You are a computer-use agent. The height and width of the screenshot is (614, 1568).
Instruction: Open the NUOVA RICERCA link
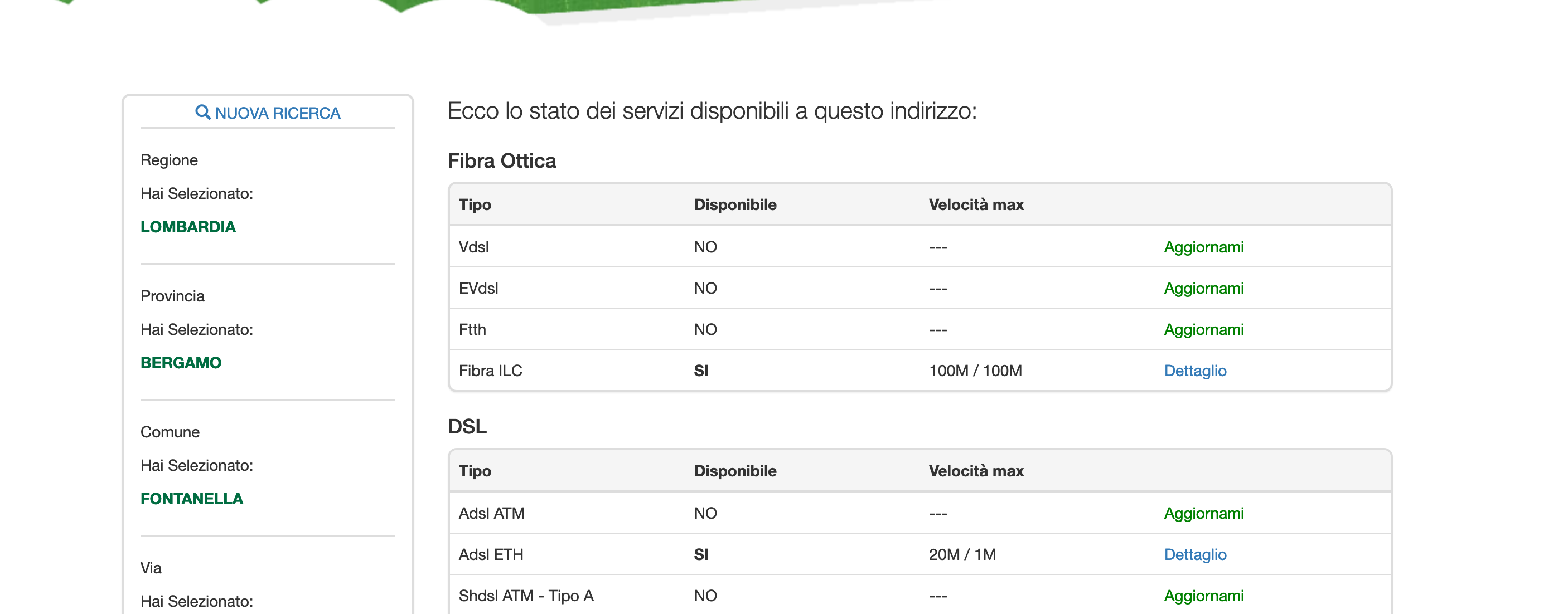pos(278,113)
